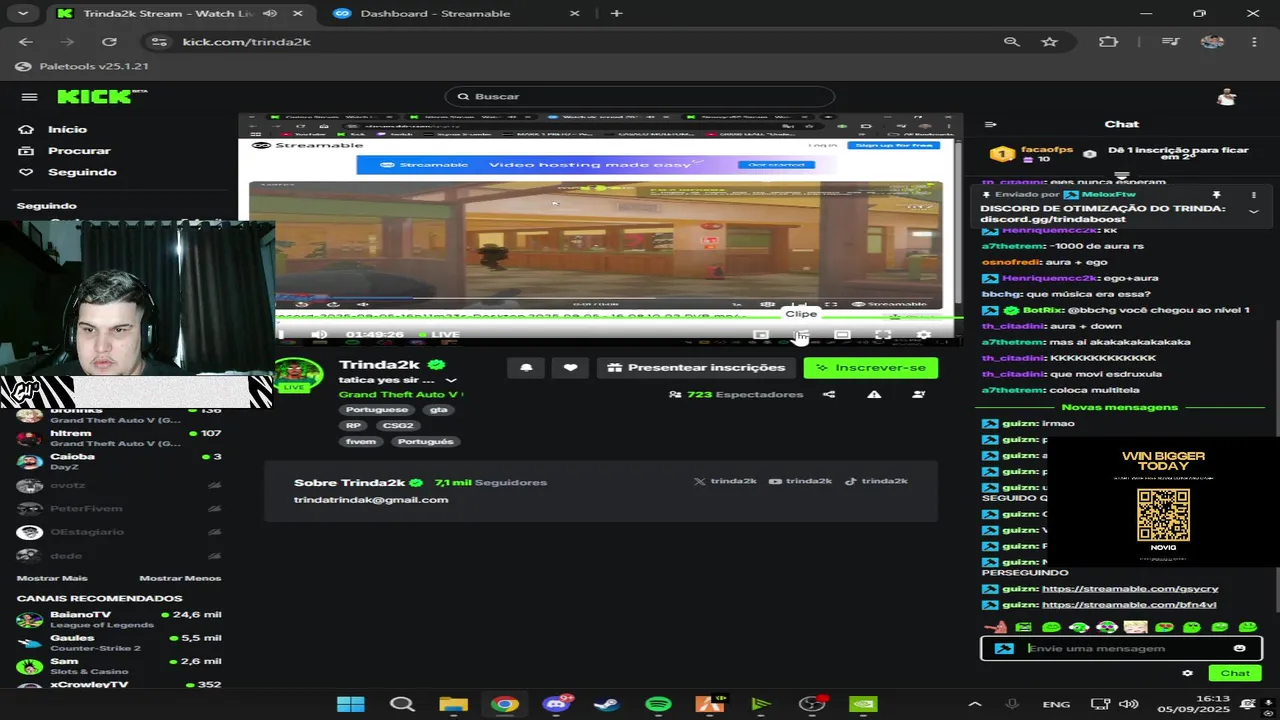
Task: Select the CSG2 tag
Action: (398, 426)
